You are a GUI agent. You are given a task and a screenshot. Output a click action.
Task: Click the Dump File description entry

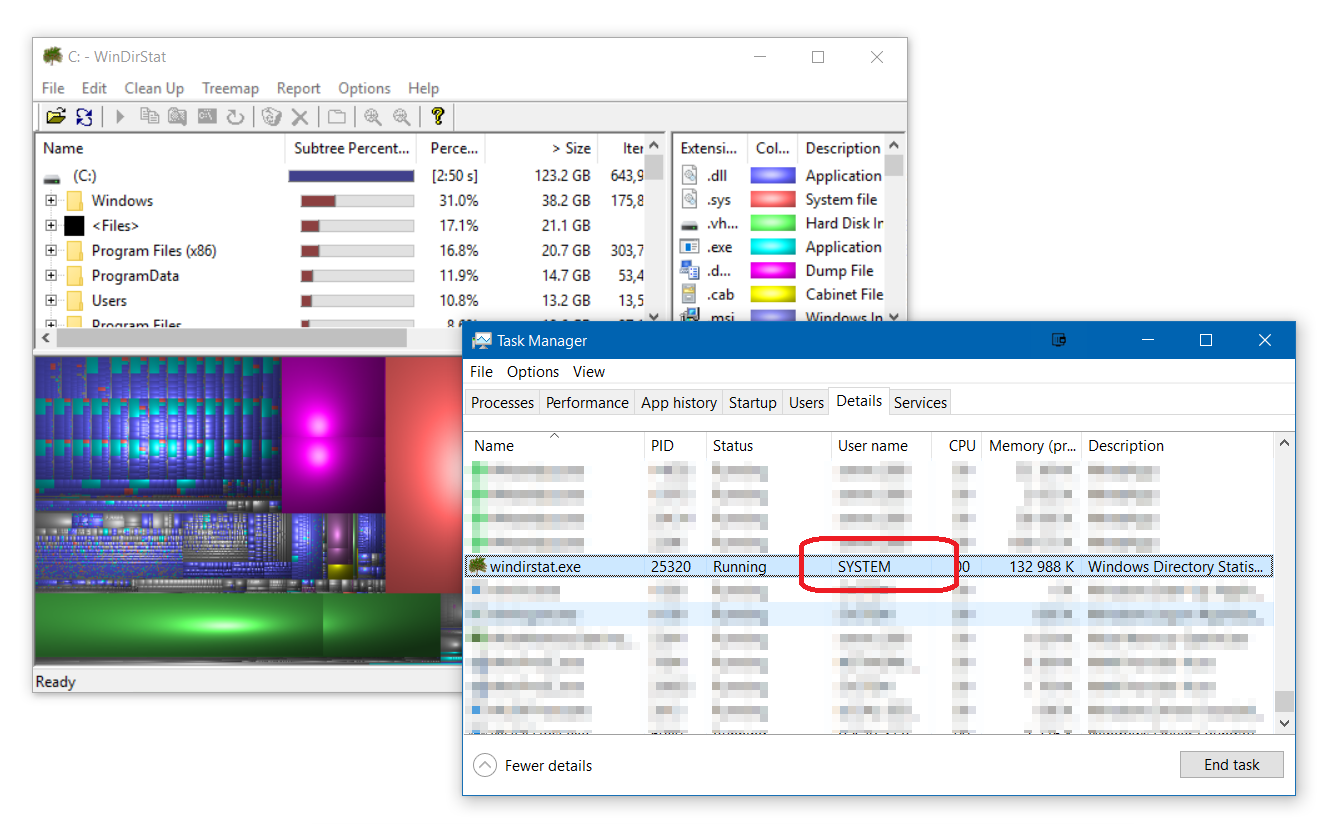[839, 271]
